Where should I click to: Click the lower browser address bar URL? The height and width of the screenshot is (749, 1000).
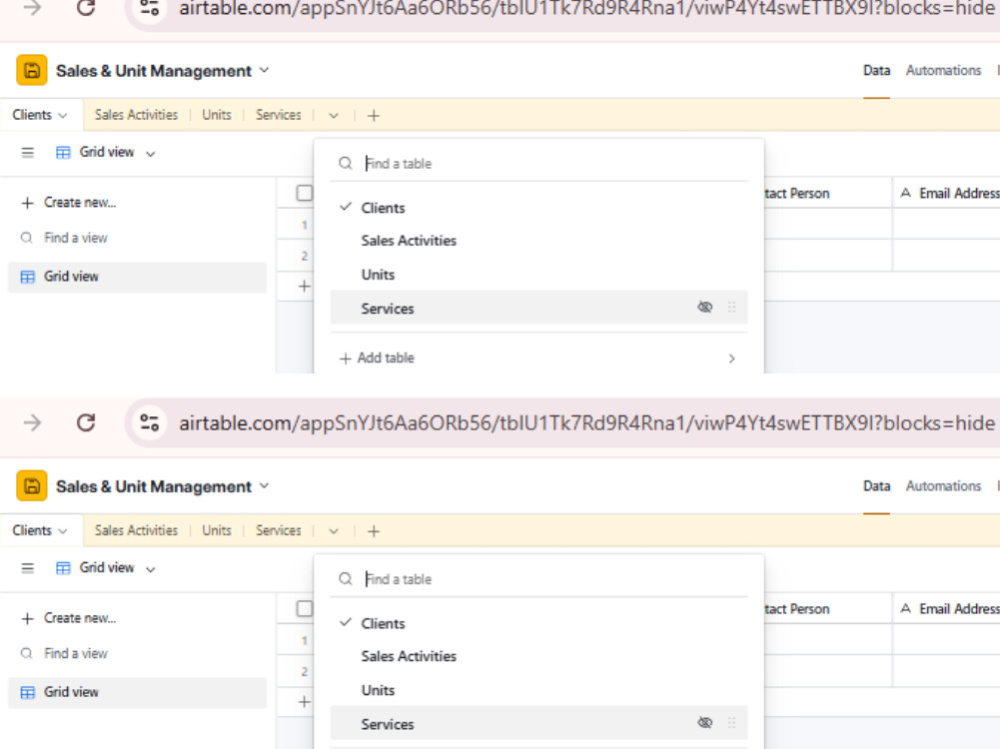click(x=587, y=423)
